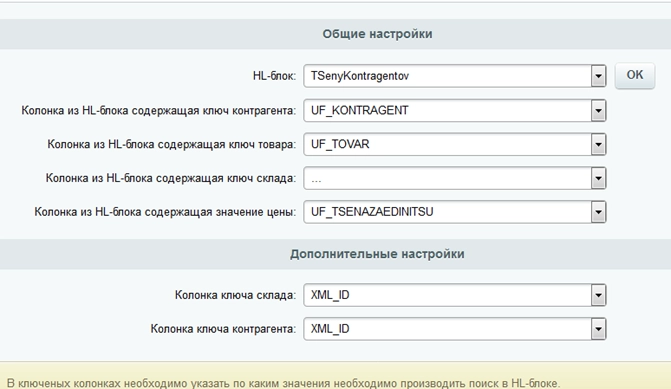Click the label about значение цены column
Viewport: 671px width, 389px height.
tap(165, 212)
